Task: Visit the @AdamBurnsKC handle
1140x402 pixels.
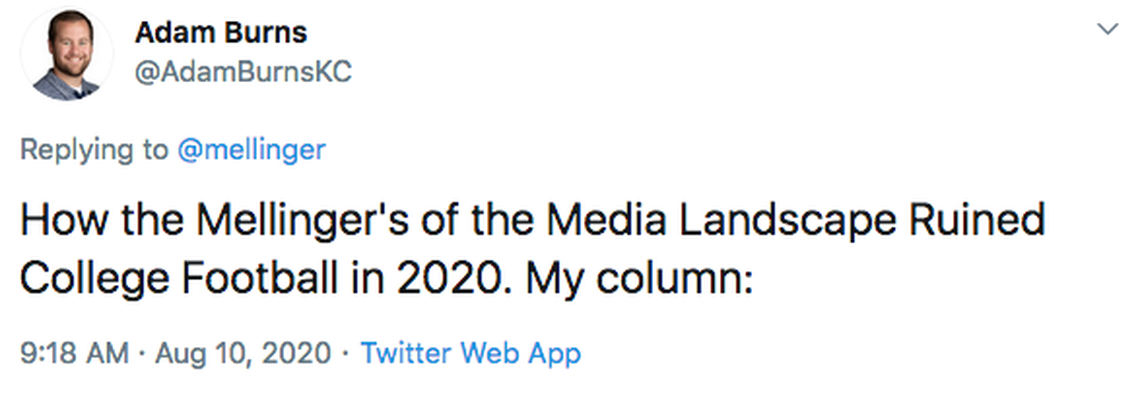Action: pos(242,74)
